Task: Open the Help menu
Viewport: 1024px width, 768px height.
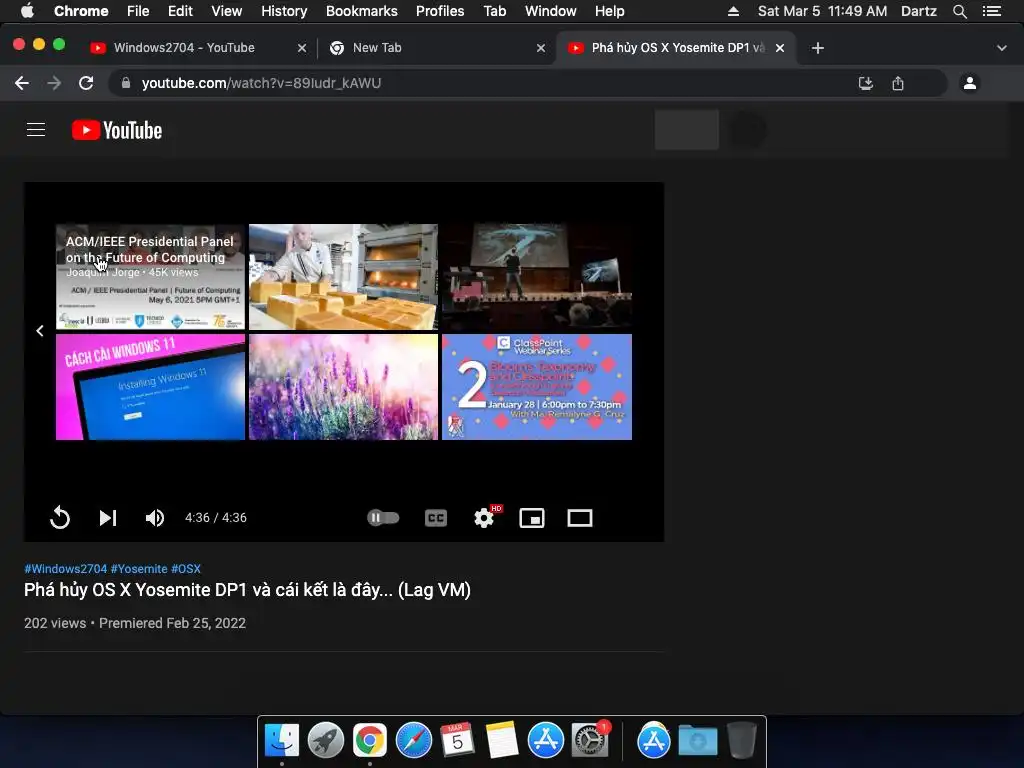Action: pos(609,11)
